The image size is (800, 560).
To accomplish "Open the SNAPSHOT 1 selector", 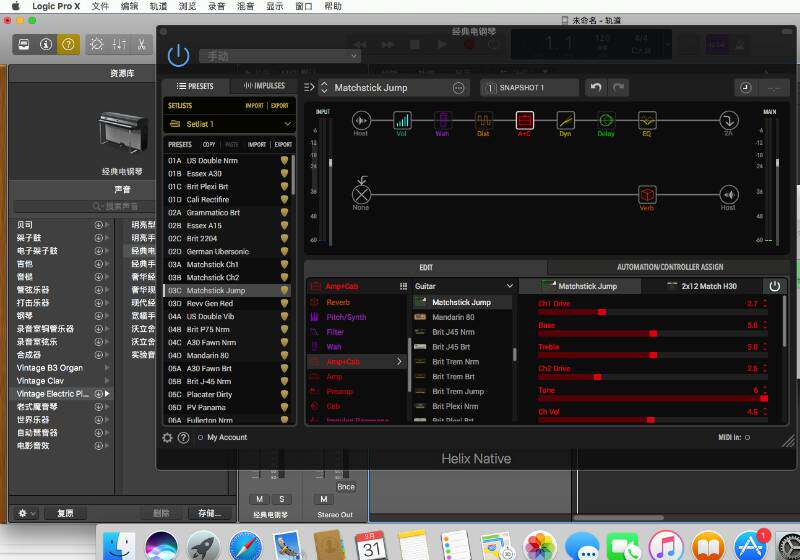I will [530, 88].
